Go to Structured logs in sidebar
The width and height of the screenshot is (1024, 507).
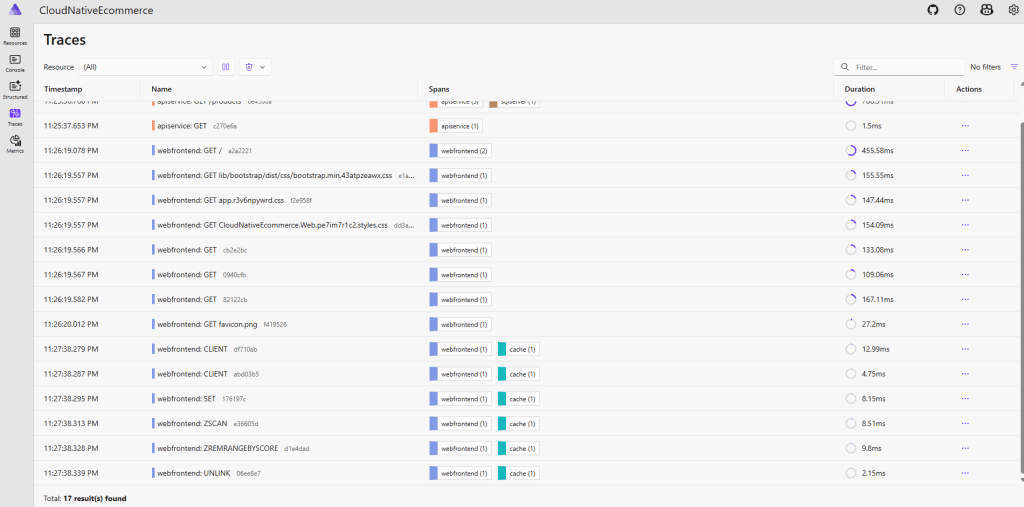tap(15, 90)
